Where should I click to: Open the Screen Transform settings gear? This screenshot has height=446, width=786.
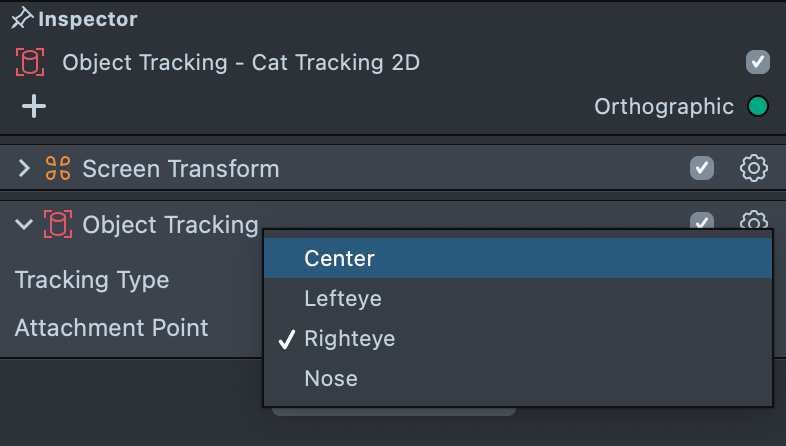coord(753,168)
